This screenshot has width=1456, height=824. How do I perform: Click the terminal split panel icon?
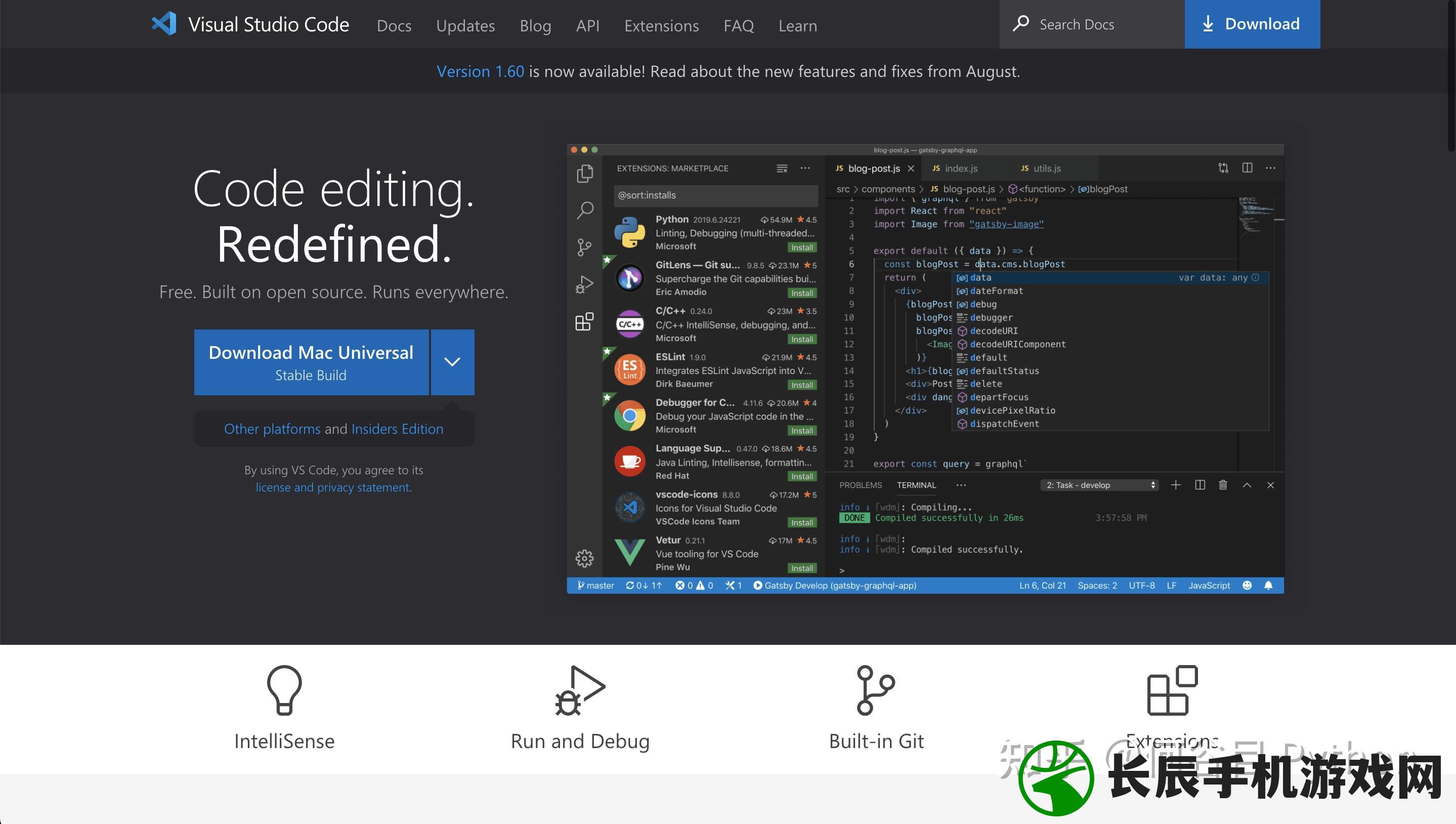coord(1198,487)
